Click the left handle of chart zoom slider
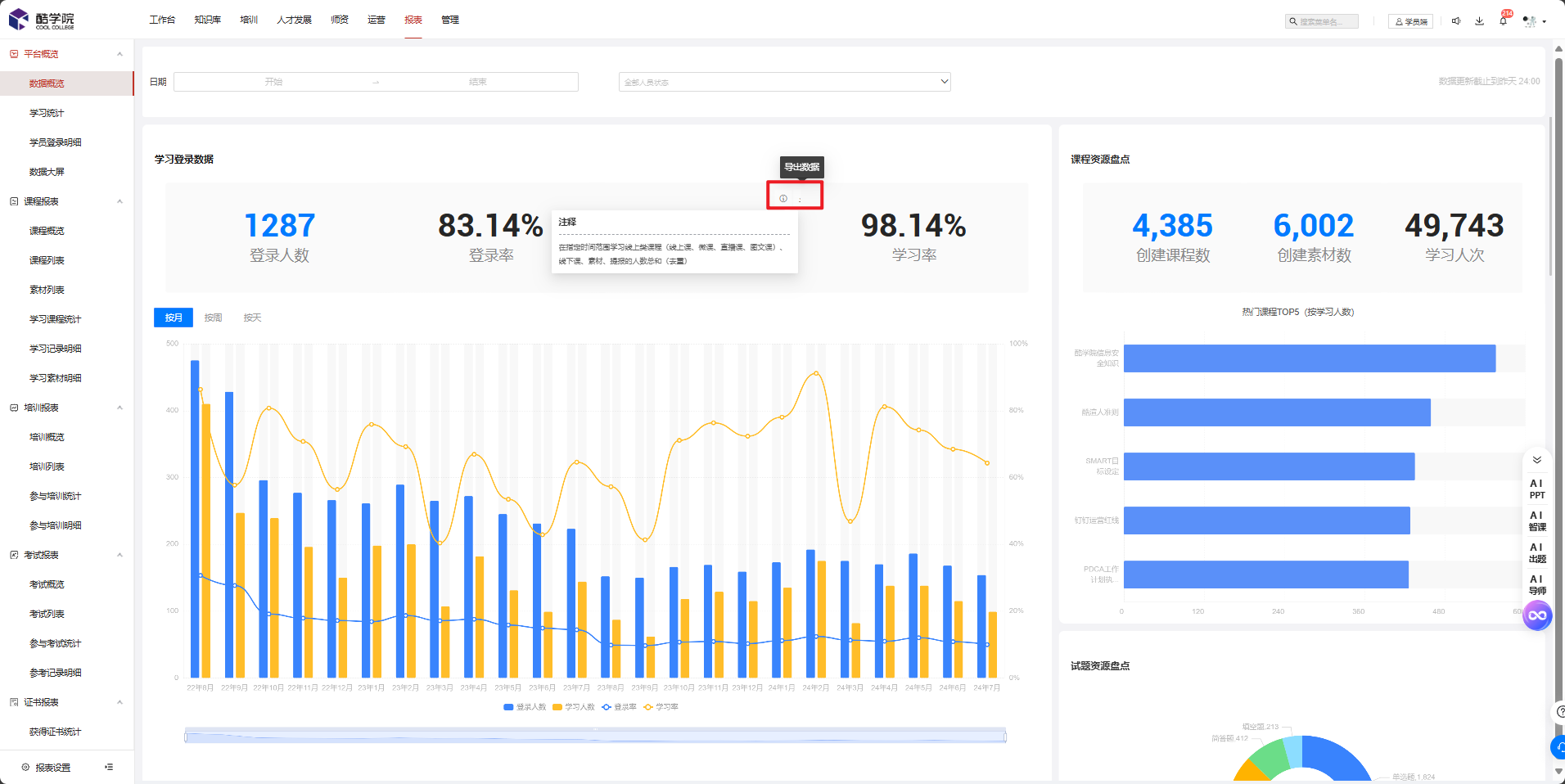Screen dimensions: 1565x784 tap(186, 737)
